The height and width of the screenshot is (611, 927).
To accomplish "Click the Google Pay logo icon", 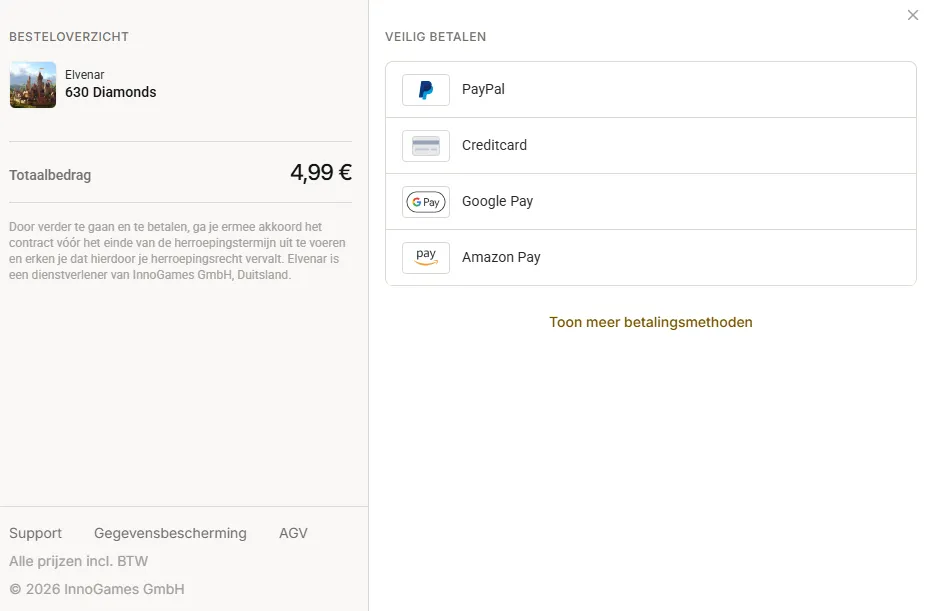I will (x=426, y=202).
